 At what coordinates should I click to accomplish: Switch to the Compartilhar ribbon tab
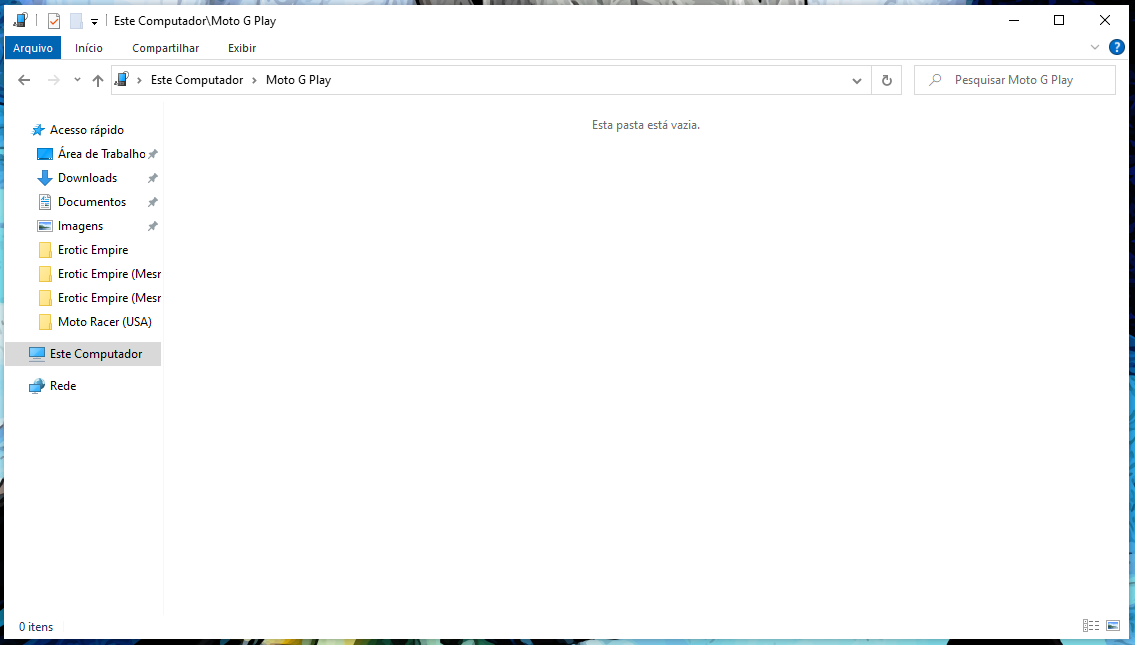[x=166, y=48]
